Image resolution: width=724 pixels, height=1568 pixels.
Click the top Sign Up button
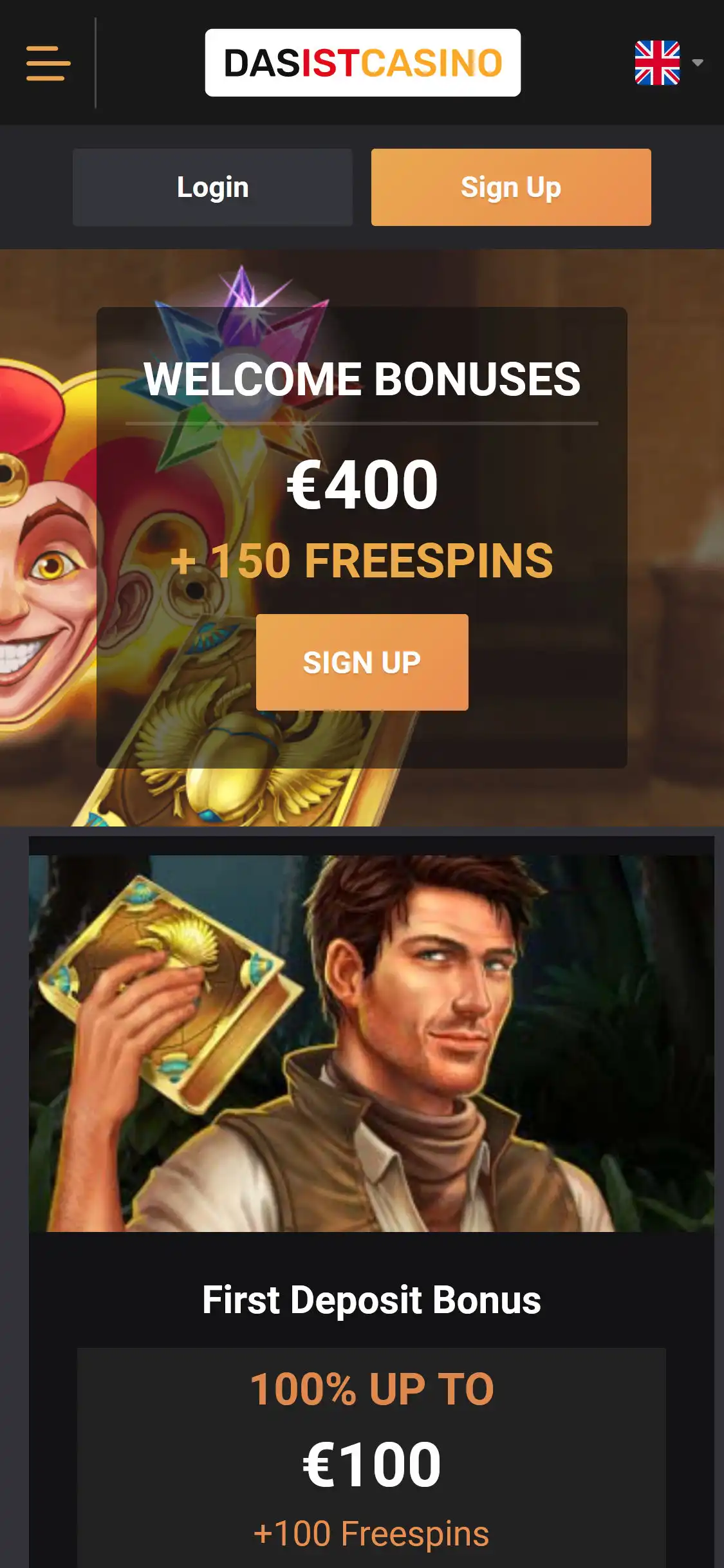pyautogui.click(x=511, y=187)
